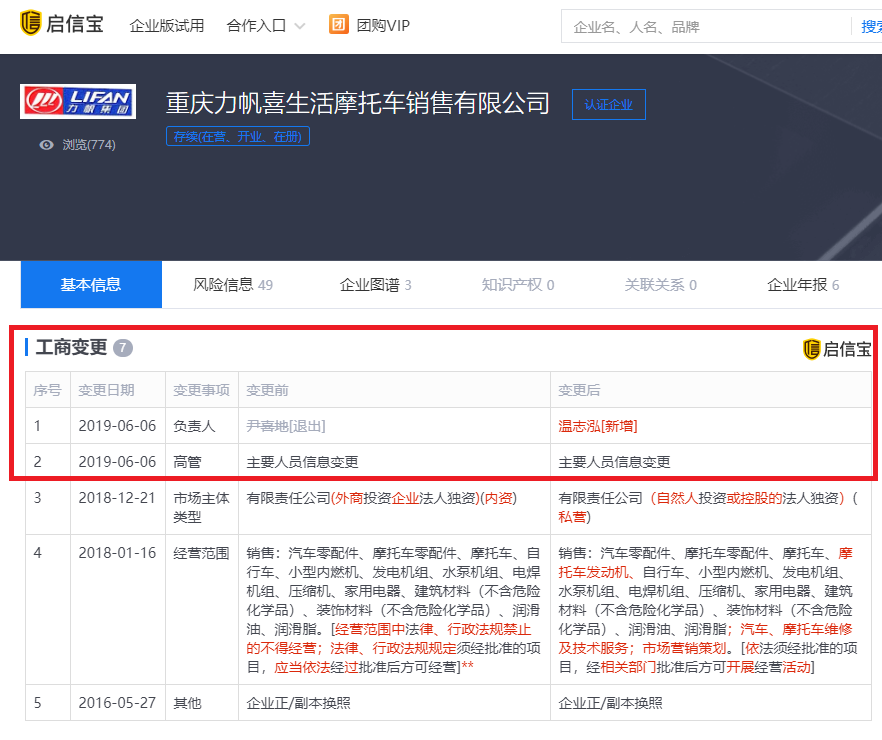Open the 团购VIP link
Screen dimensions: 882x740
pos(383,25)
